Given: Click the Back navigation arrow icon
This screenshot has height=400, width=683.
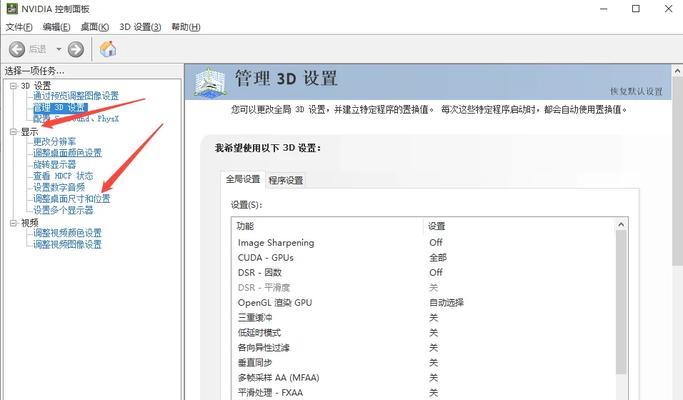Looking at the screenshot, I should tap(17, 49).
